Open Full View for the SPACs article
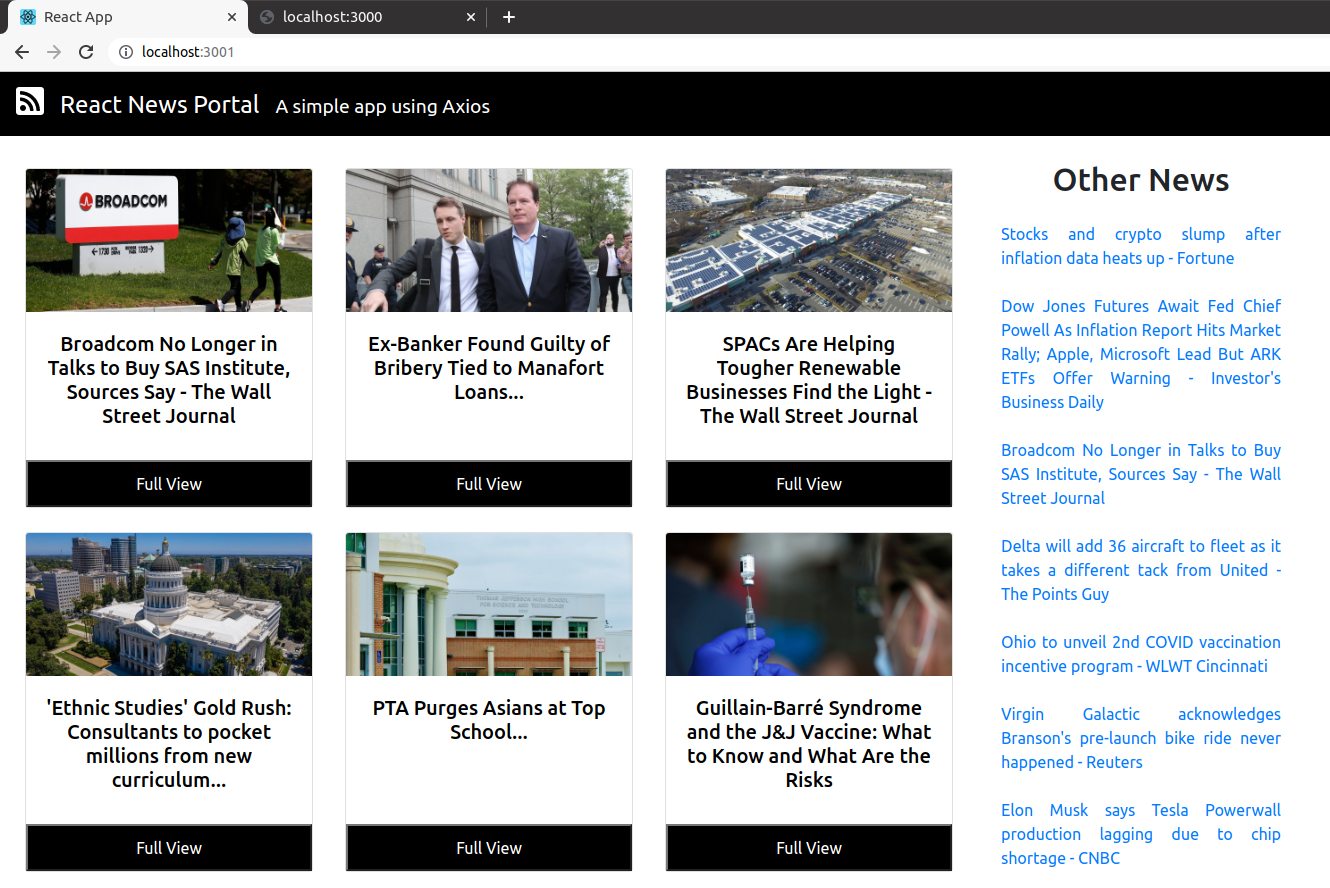Image resolution: width=1330 pixels, height=888 pixels. (809, 484)
